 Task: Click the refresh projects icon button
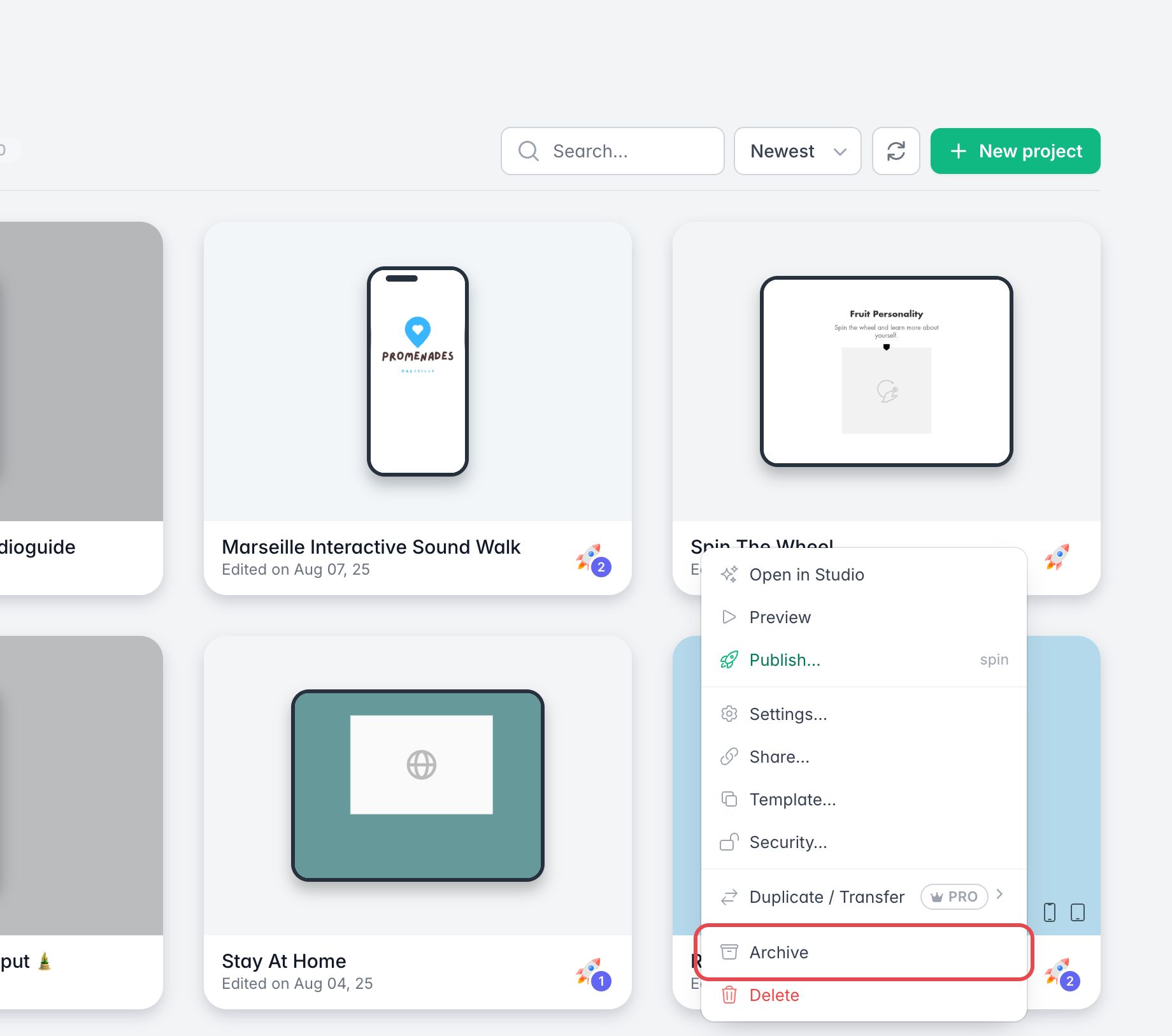pyautogui.click(x=896, y=151)
